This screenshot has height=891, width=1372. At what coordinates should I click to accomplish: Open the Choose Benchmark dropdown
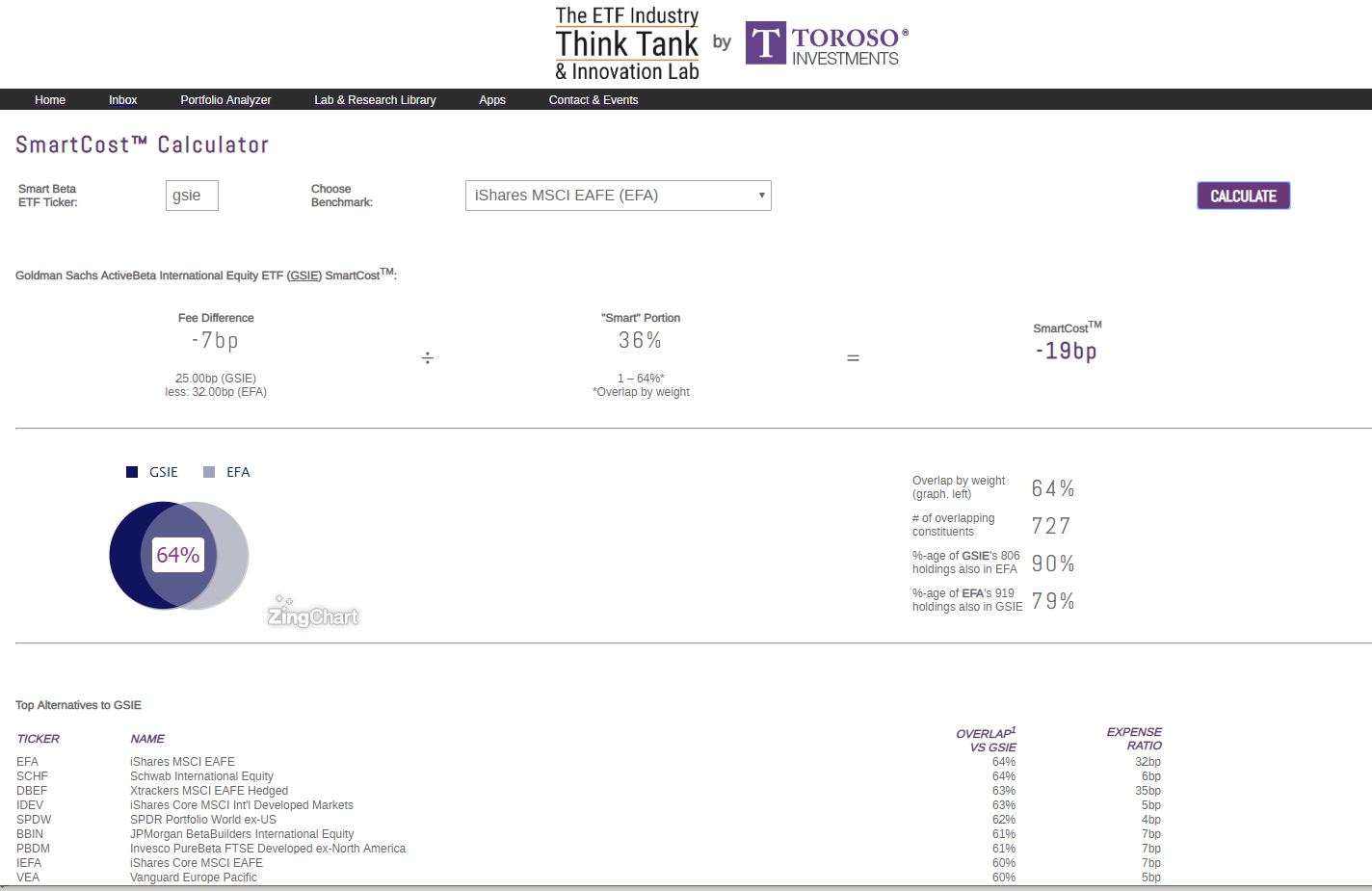(619, 196)
